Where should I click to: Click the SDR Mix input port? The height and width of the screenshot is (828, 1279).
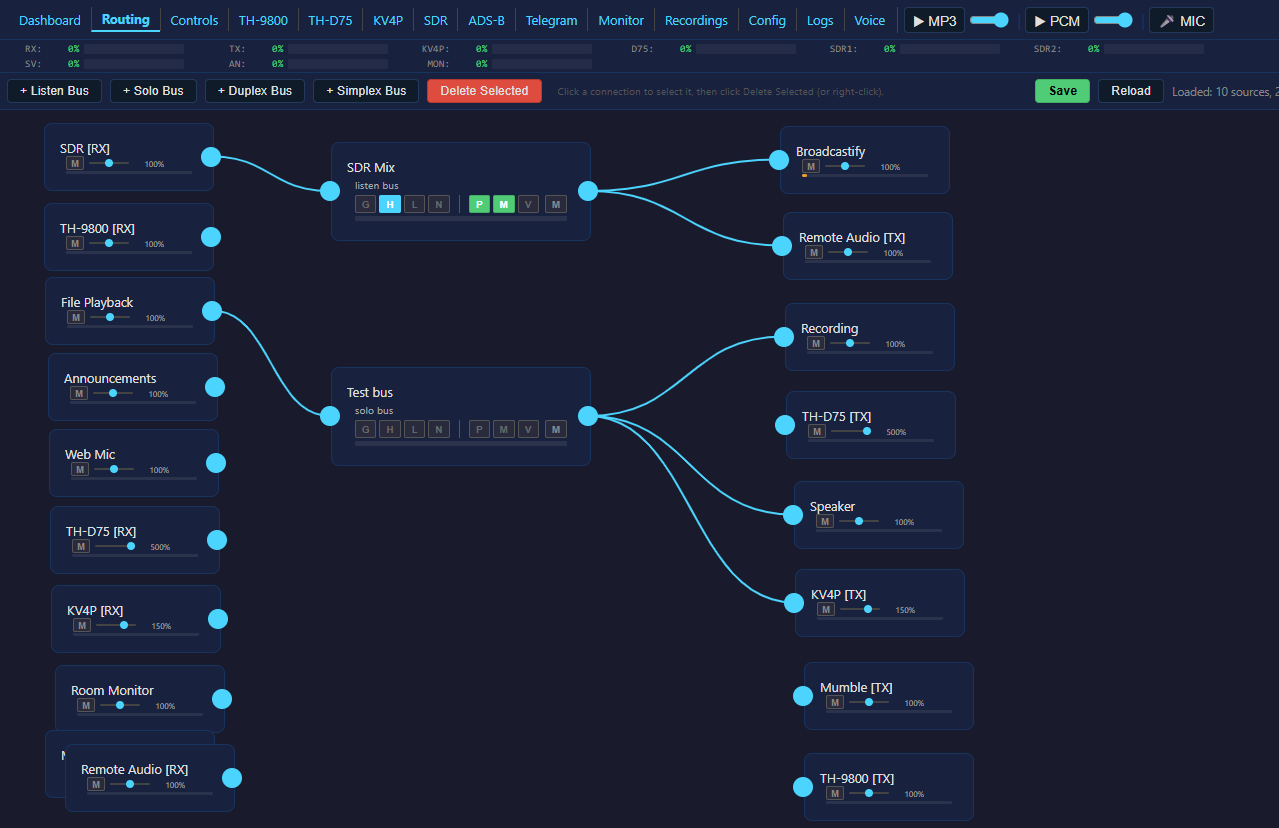[330, 191]
